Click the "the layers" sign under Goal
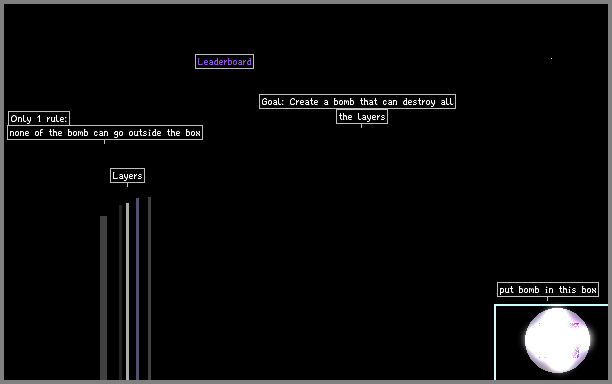612x384 pixels. [x=362, y=117]
